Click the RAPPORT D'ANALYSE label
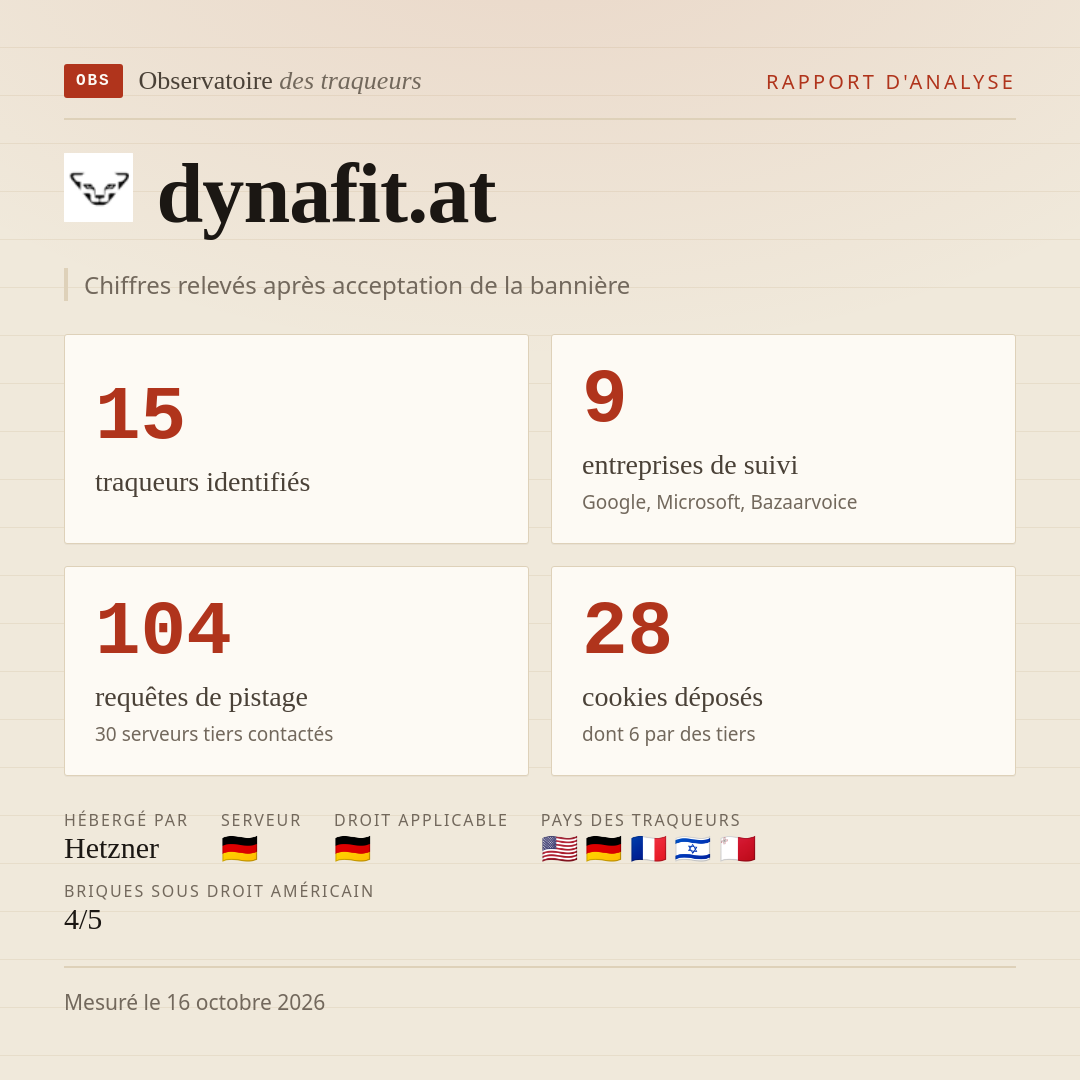The image size is (1080, 1080). tap(891, 82)
